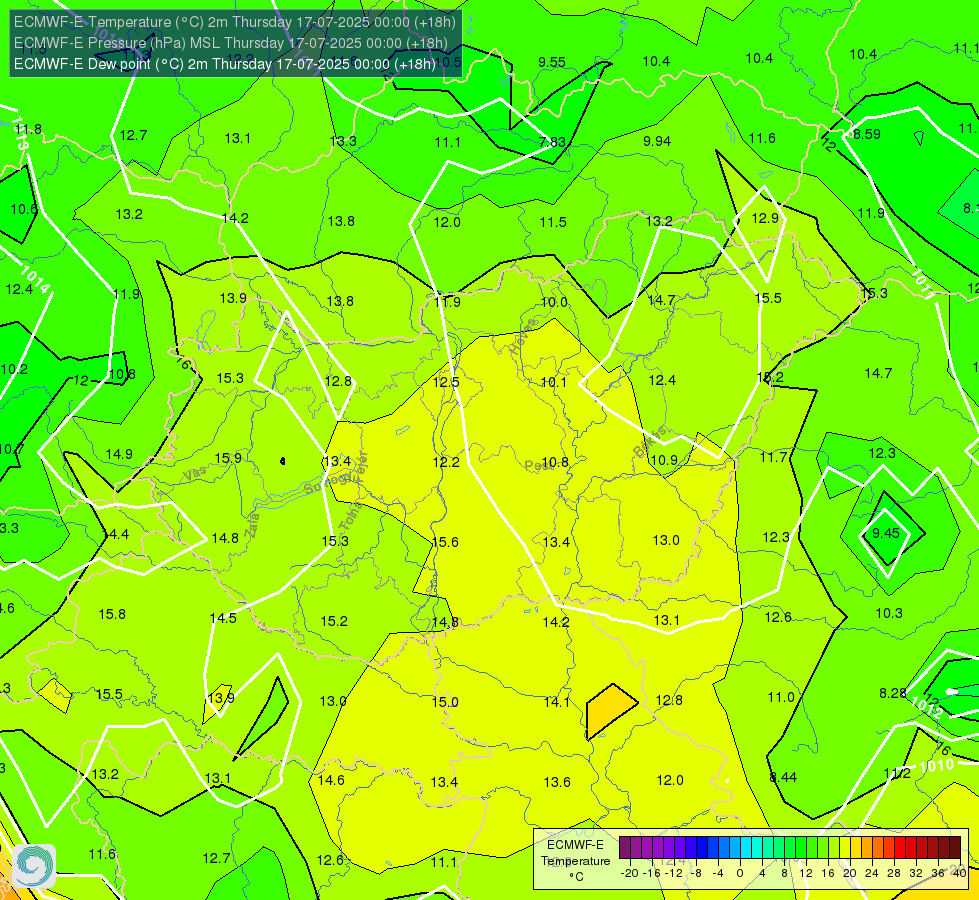979x900 pixels.
Task: Click the legend value 0 label
Action: pyautogui.click(x=740, y=873)
